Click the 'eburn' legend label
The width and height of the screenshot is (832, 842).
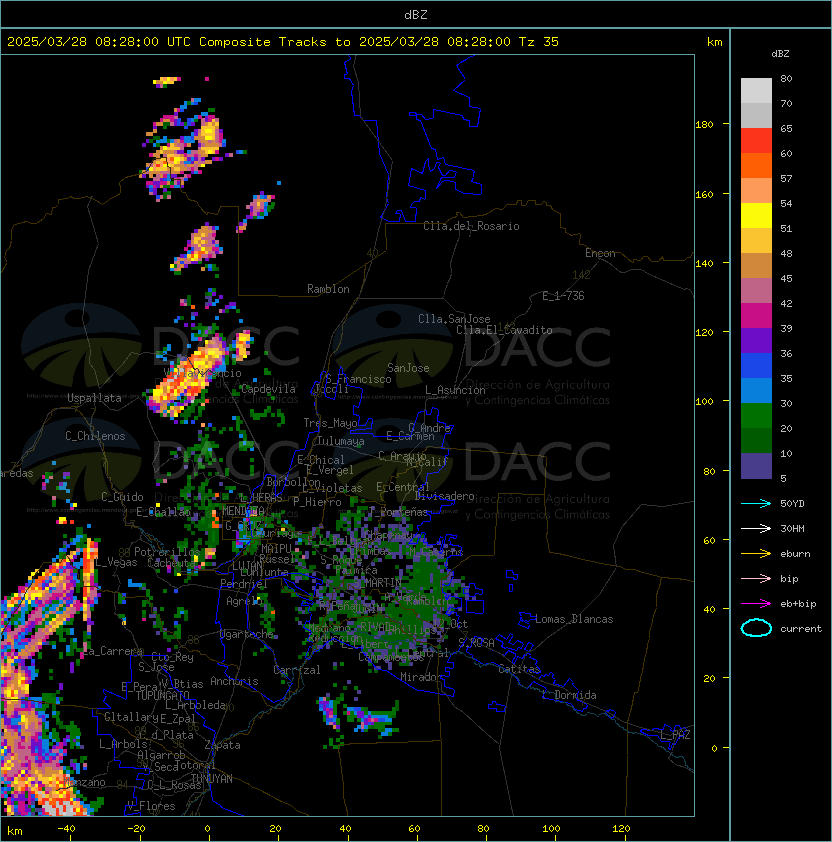795,554
